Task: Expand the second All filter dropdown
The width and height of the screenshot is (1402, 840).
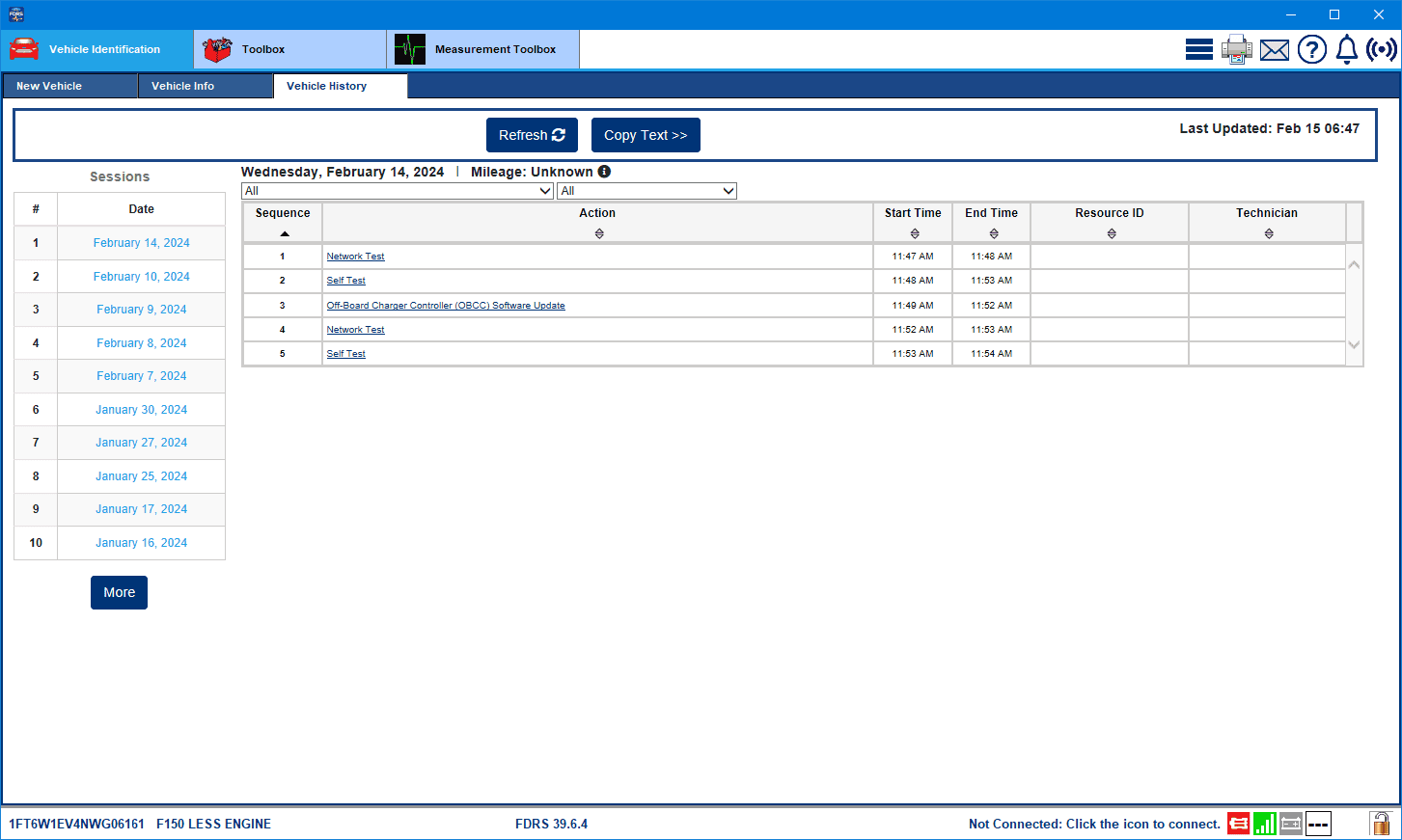Action: pyautogui.click(x=646, y=191)
